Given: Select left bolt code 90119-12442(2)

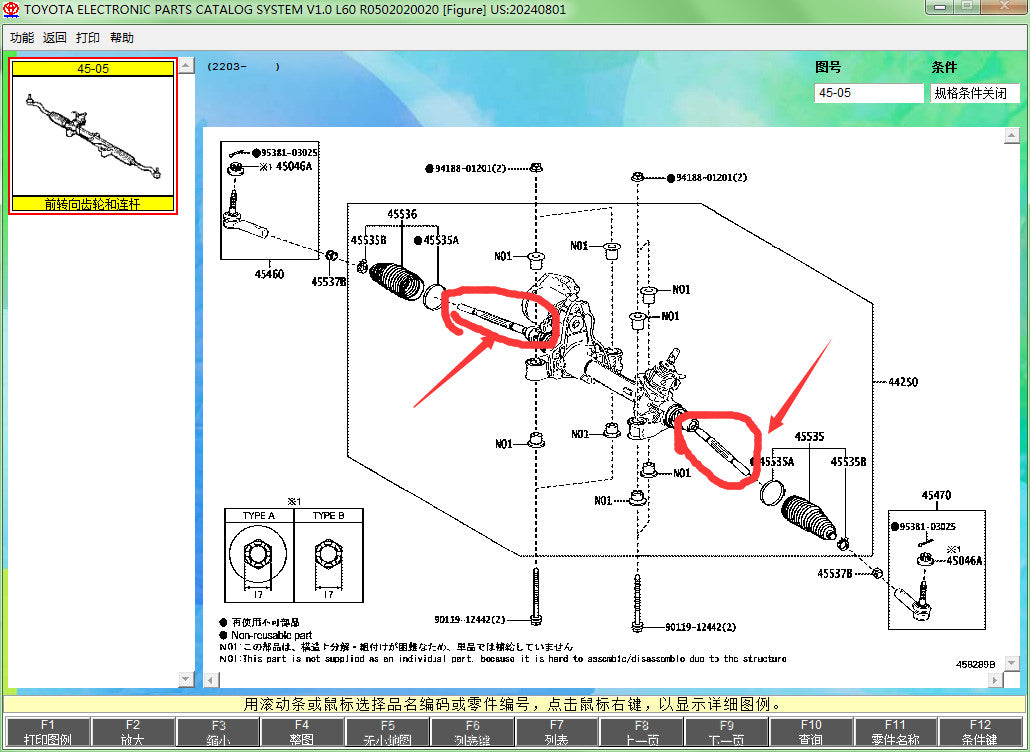Looking at the screenshot, I should click(470, 619).
